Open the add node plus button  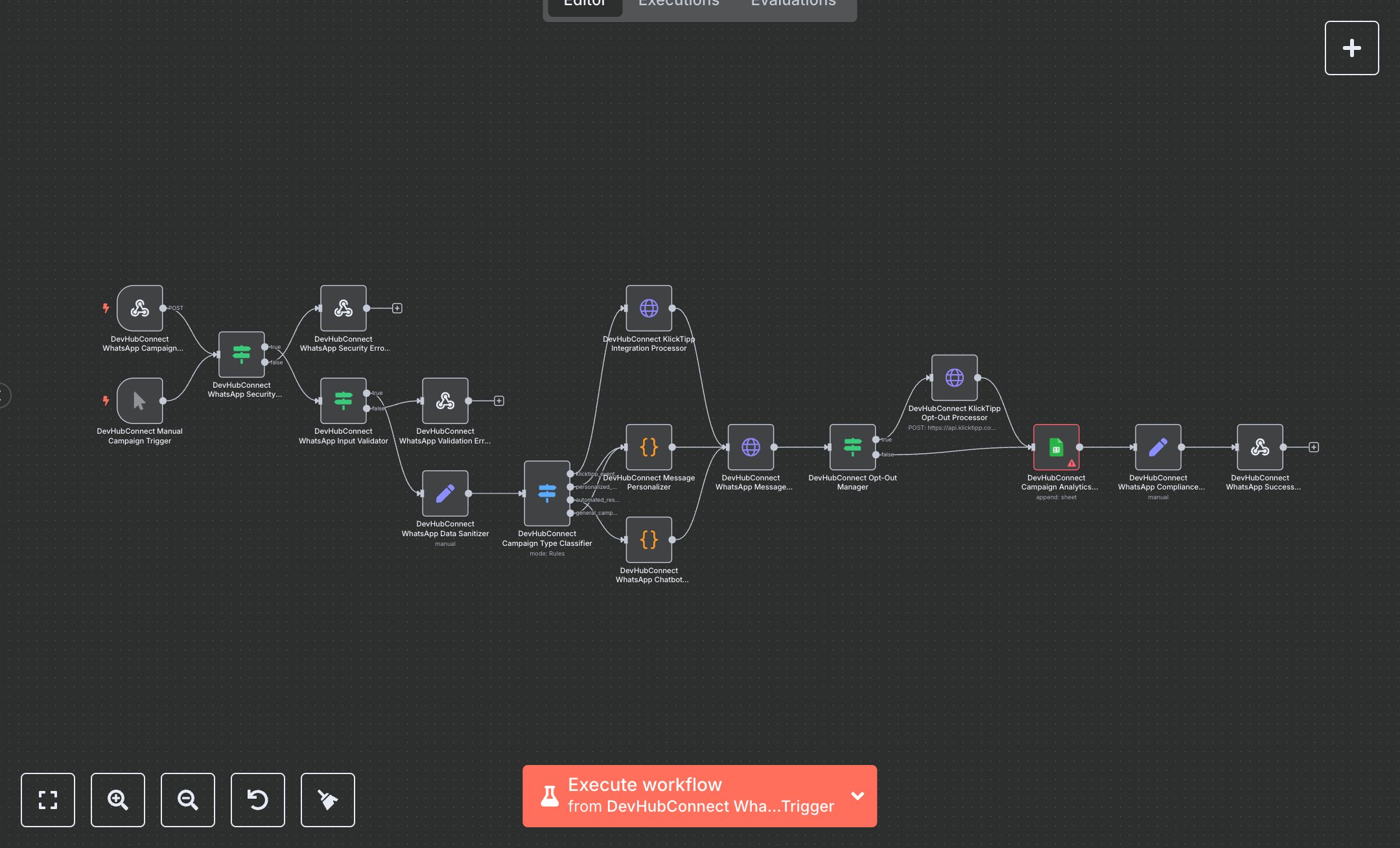pos(1351,48)
